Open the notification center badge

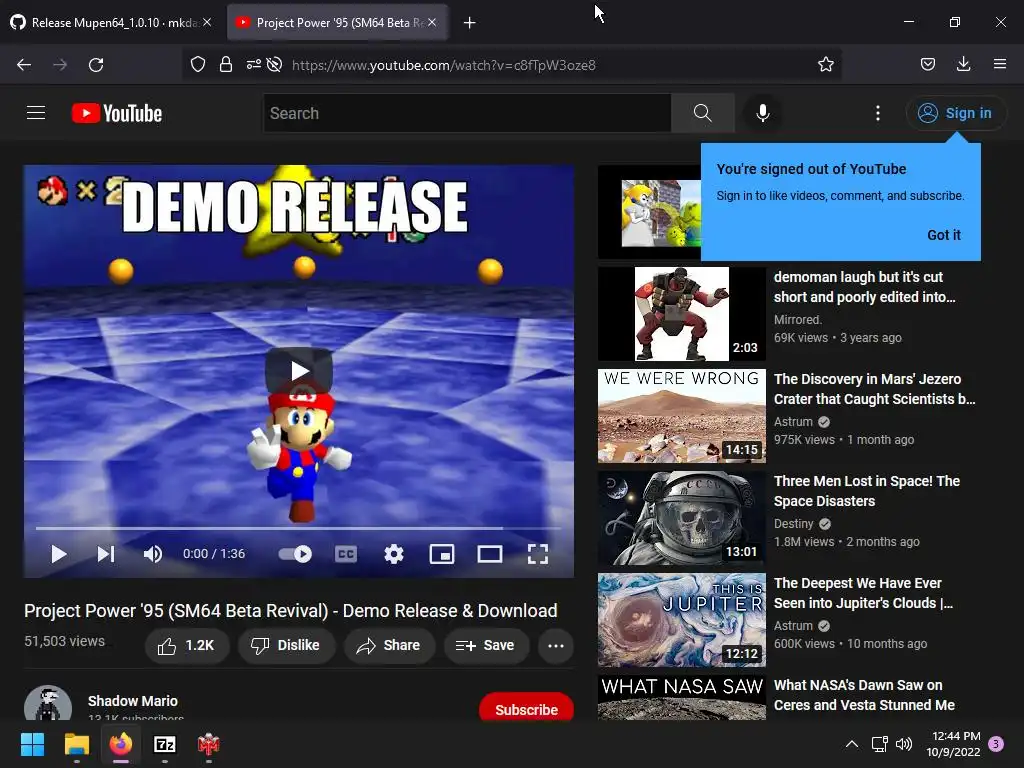[996, 744]
